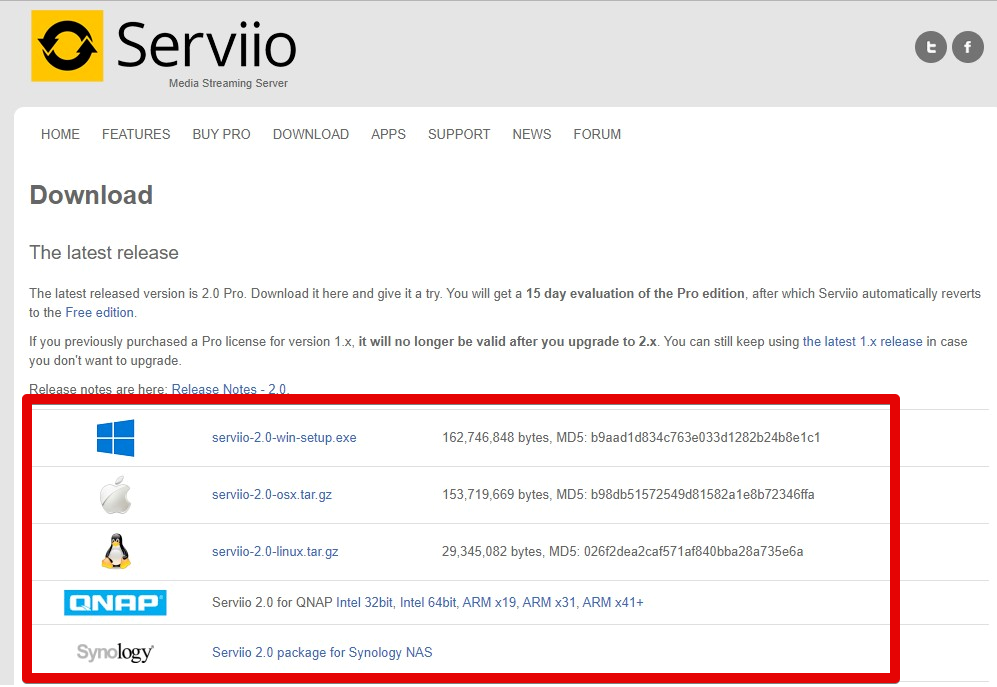Download serviio-2.0-win-setup.exe
This screenshot has height=687, width=997.
click(x=284, y=438)
